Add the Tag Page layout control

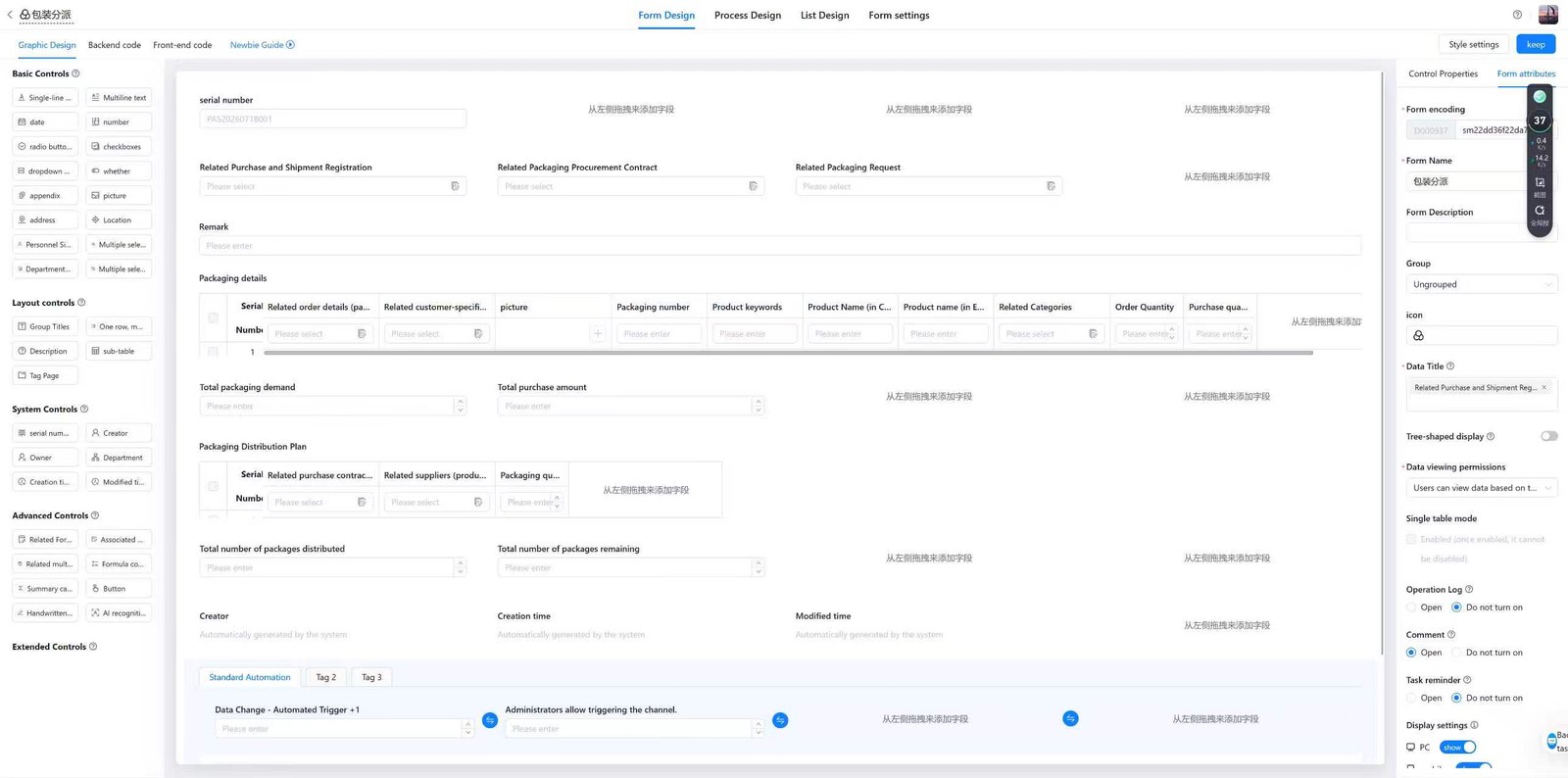coord(45,376)
